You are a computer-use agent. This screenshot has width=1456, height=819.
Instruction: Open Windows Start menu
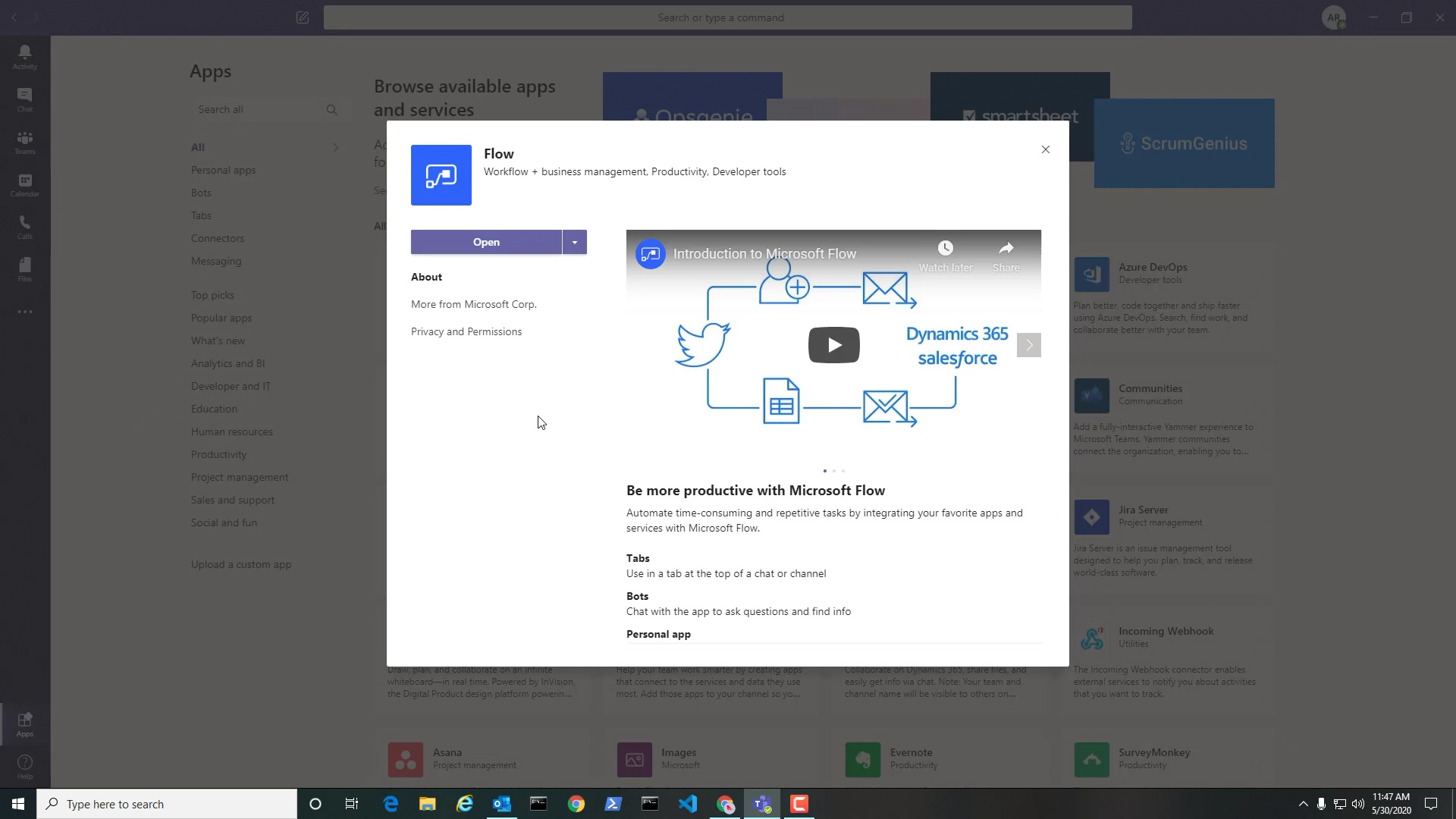[18, 804]
